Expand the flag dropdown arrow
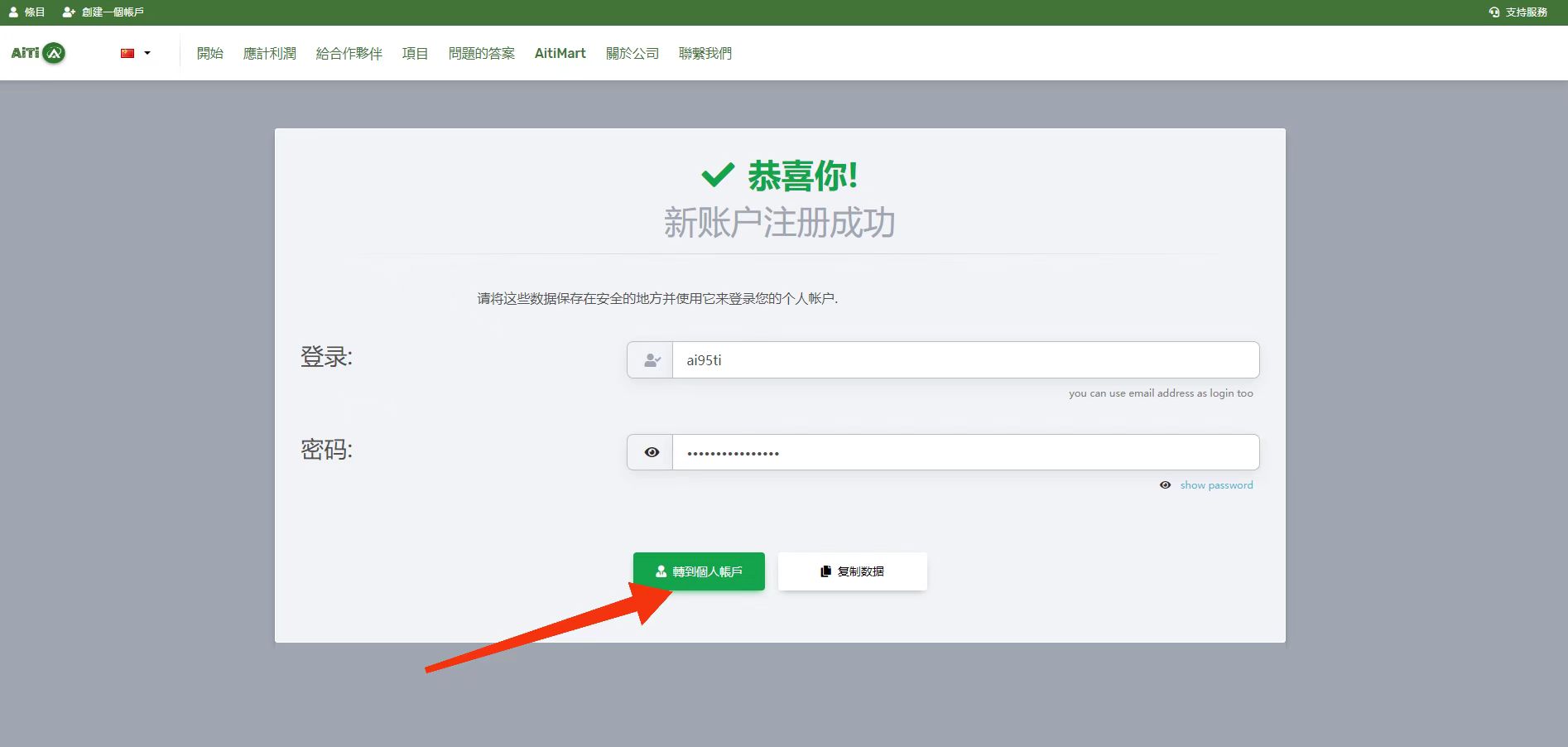Image resolution: width=1568 pixels, height=747 pixels. pyautogui.click(x=147, y=52)
